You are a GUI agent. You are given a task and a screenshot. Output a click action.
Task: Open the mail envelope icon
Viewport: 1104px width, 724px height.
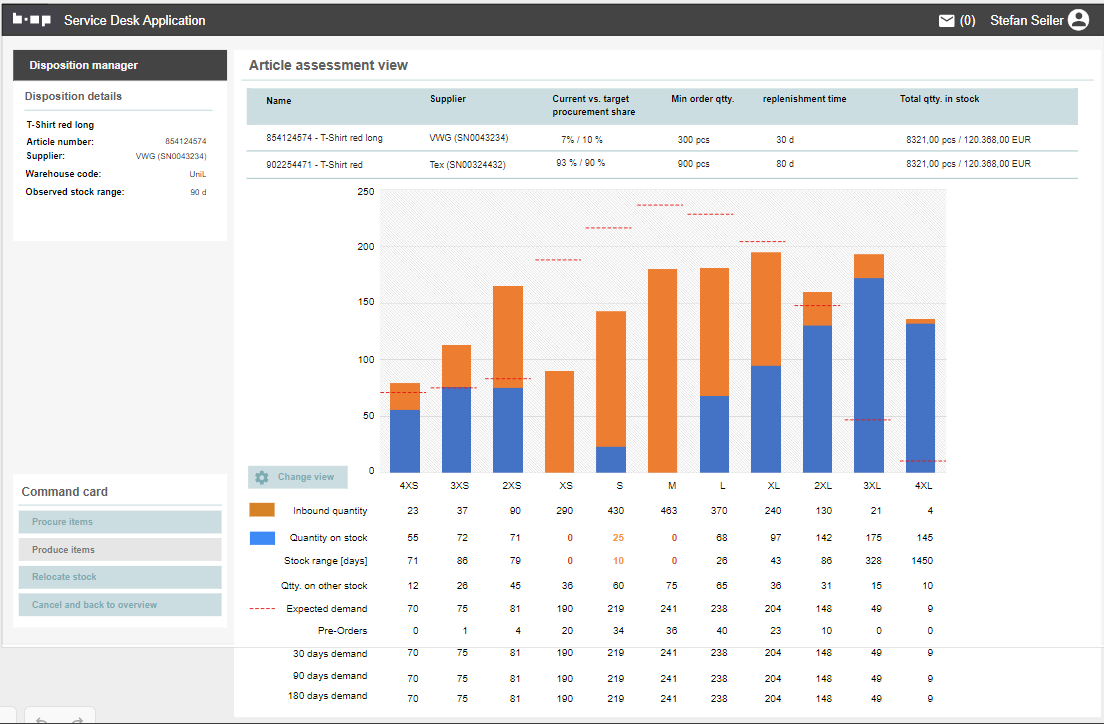click(x=946, y=20)
